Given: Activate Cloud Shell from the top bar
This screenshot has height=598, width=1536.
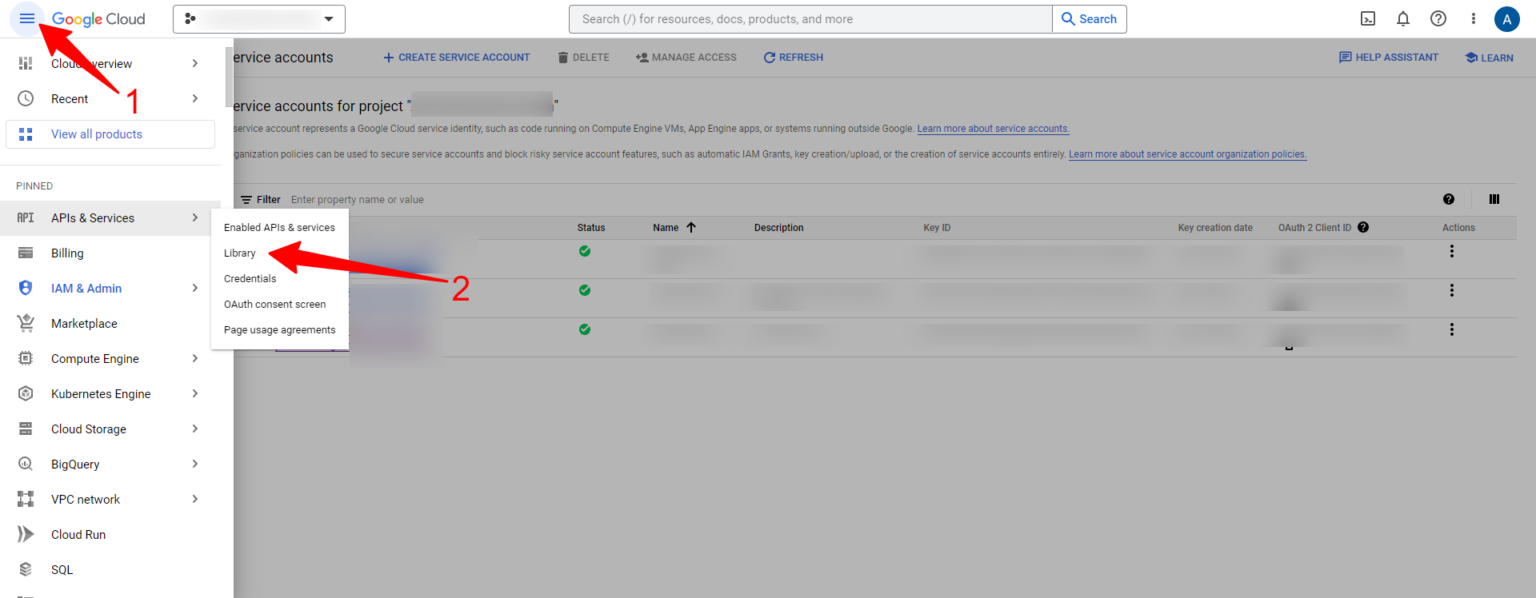Looking at the screenshot, I should pyautogui.click(x=1367, y=18).
